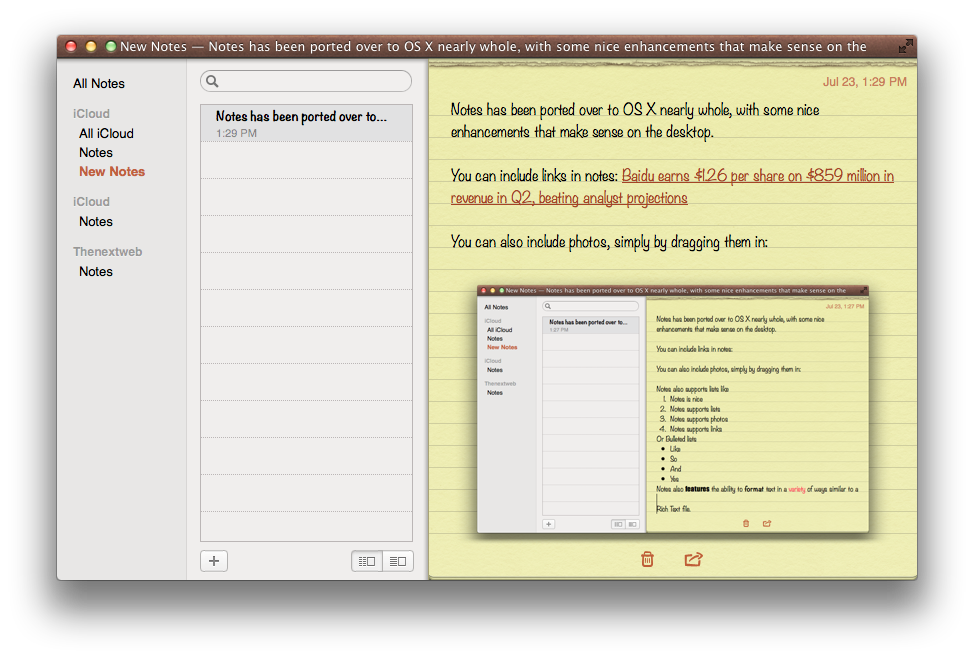
Task: Click the 1:29 PM timestamp in note list
Action: (236, 133)
